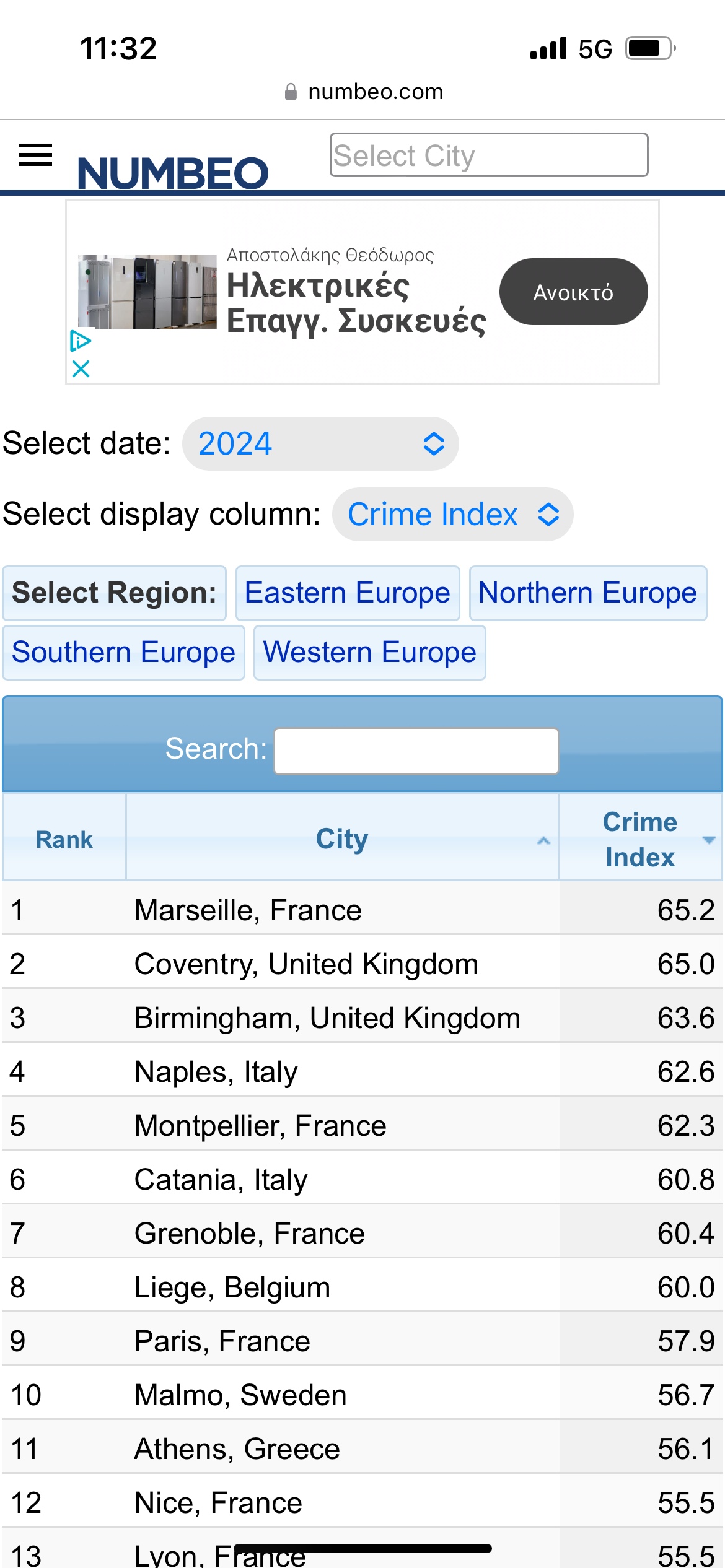Select Western Europe region
The image size is (725, 1568).
pos(370,653)
